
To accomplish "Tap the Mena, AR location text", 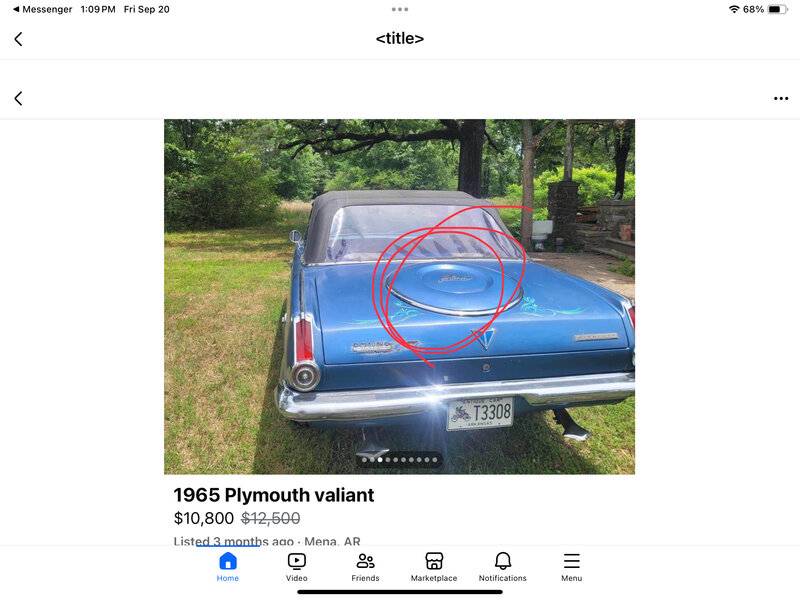I will pyautogui.click(x=332, y=541).
